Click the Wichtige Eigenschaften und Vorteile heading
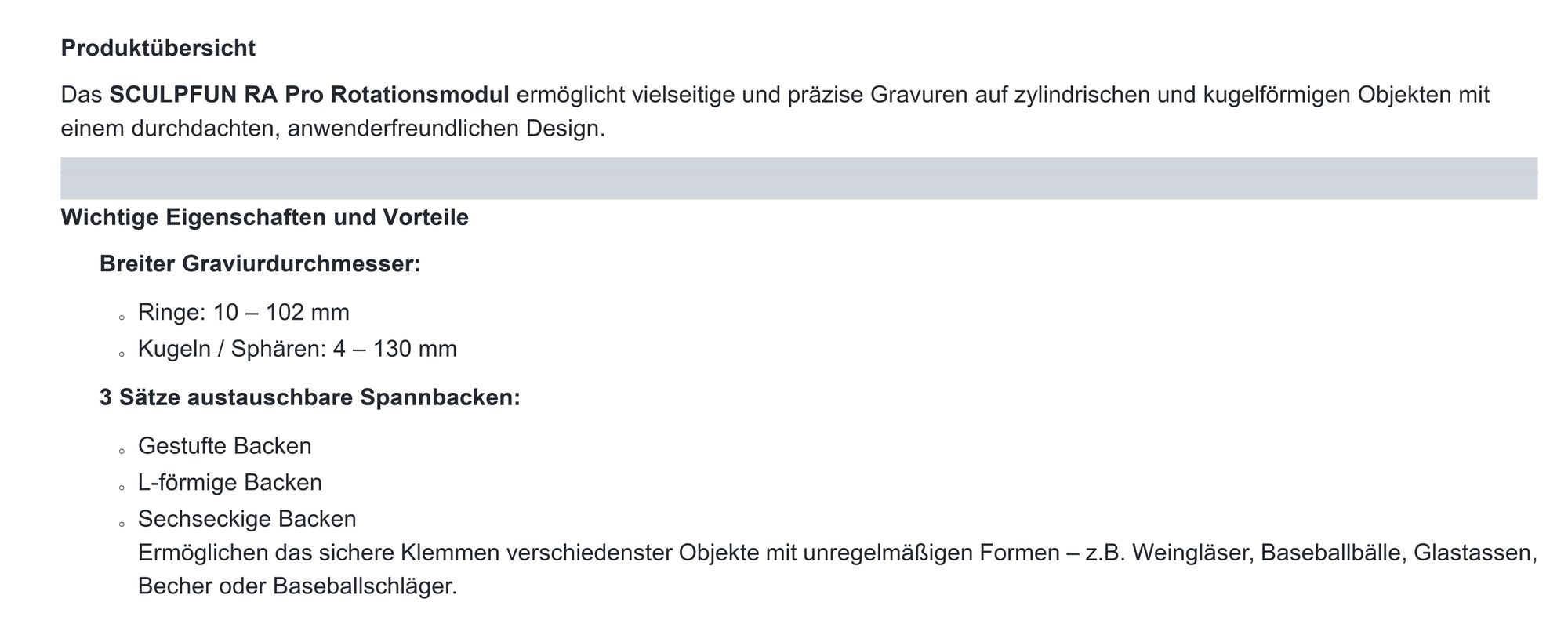The image size is (1568, 642). 265,217
